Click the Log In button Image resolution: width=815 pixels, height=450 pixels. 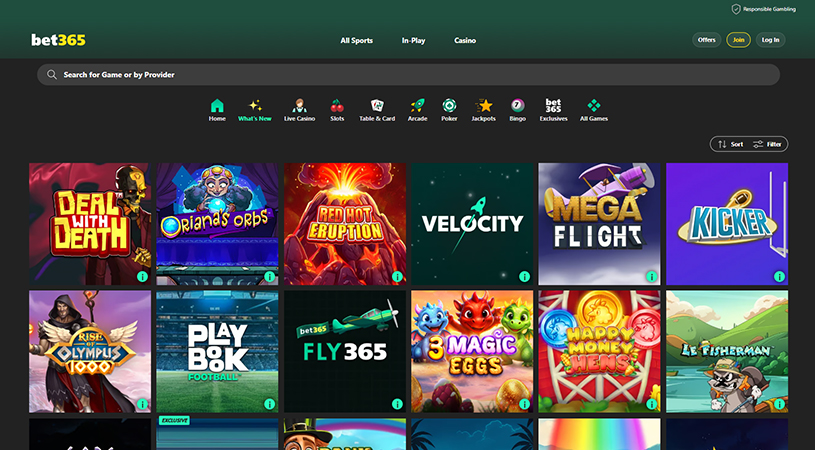pos(770,40)
